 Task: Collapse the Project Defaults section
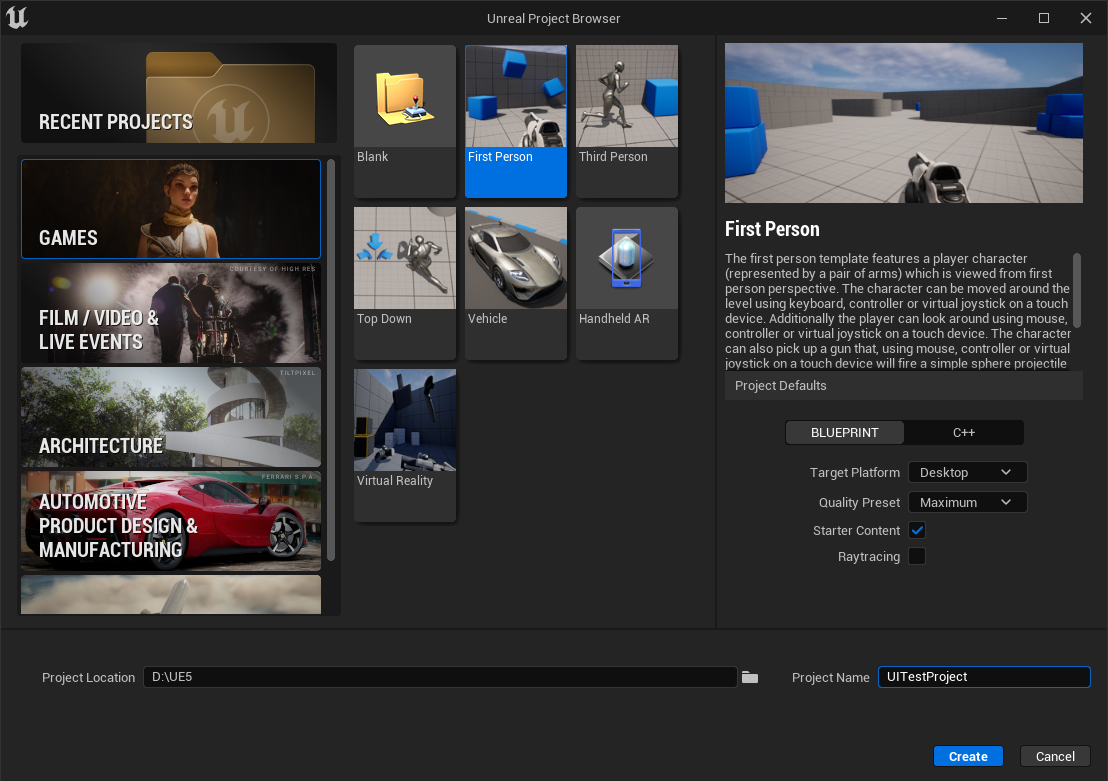pos(904,385)
